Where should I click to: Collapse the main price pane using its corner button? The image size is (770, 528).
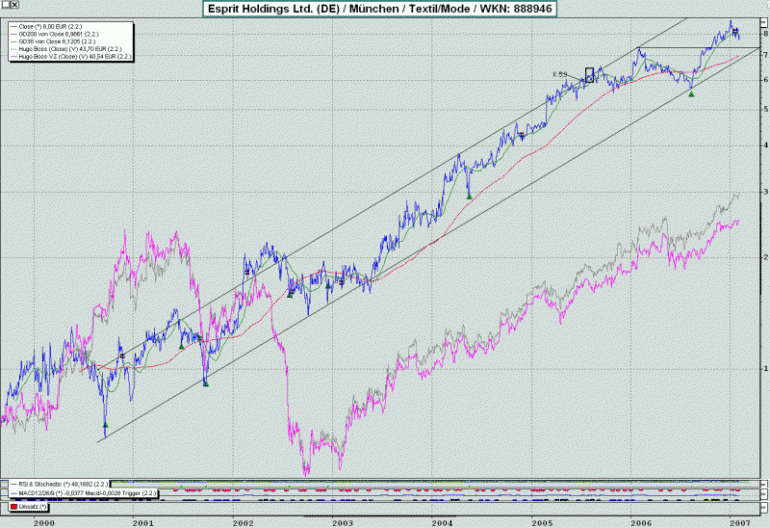click(764, 23)
